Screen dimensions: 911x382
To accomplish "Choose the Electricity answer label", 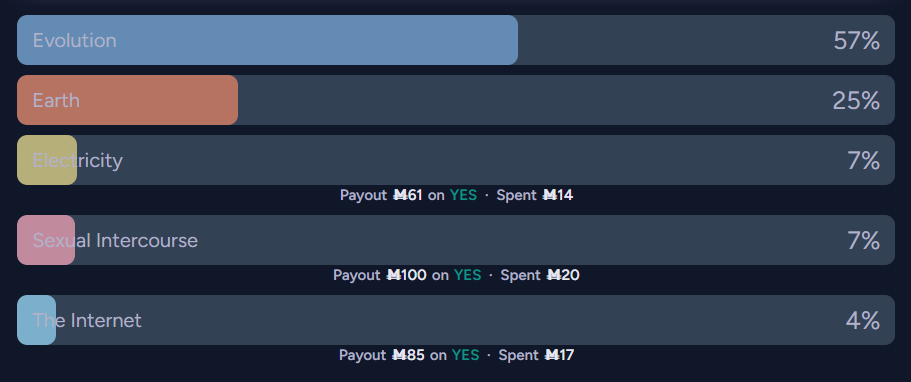I will pyautogui.click(x=77, y=160).
